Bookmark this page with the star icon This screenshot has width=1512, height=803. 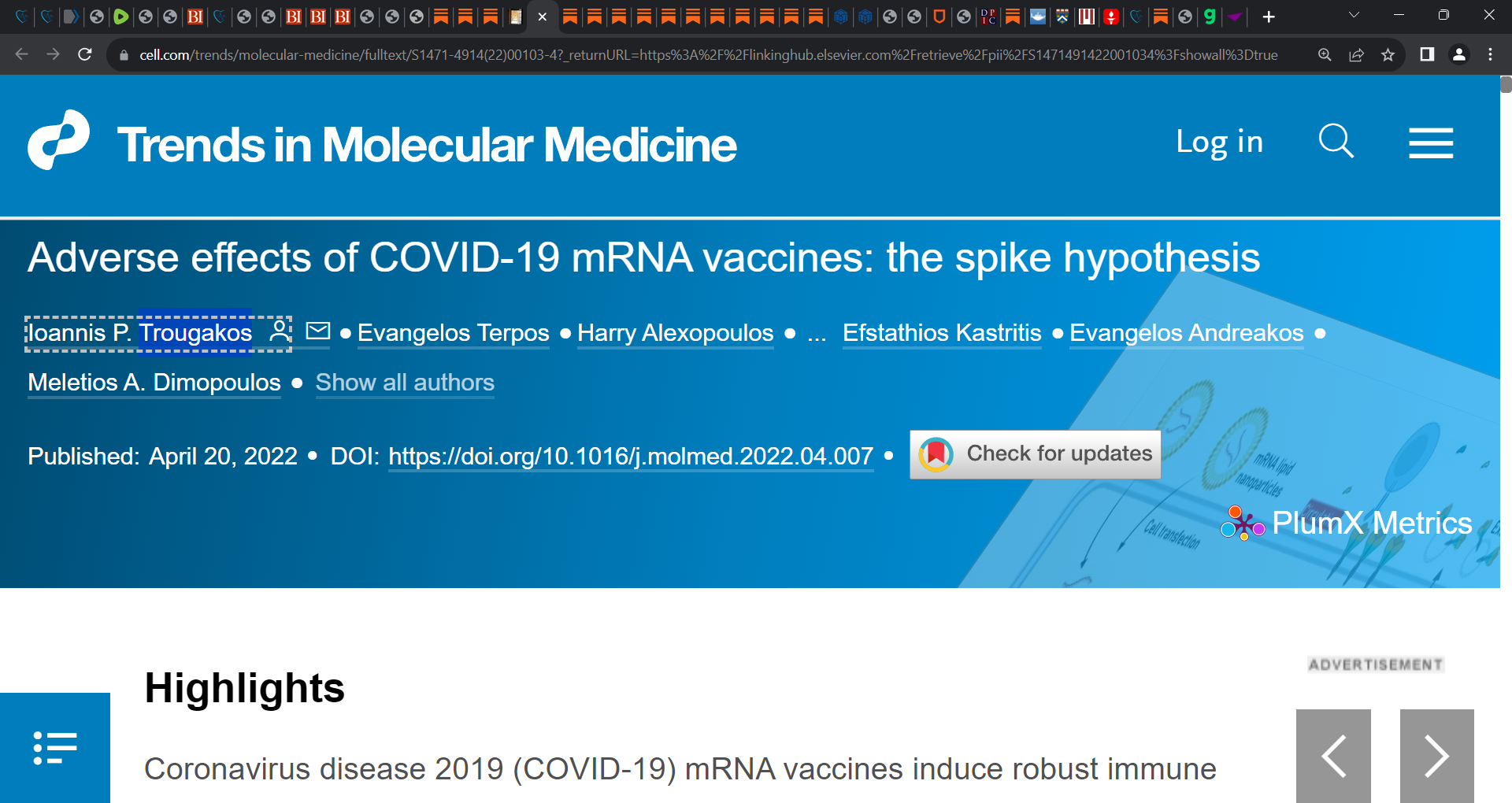click(1388, 54)
